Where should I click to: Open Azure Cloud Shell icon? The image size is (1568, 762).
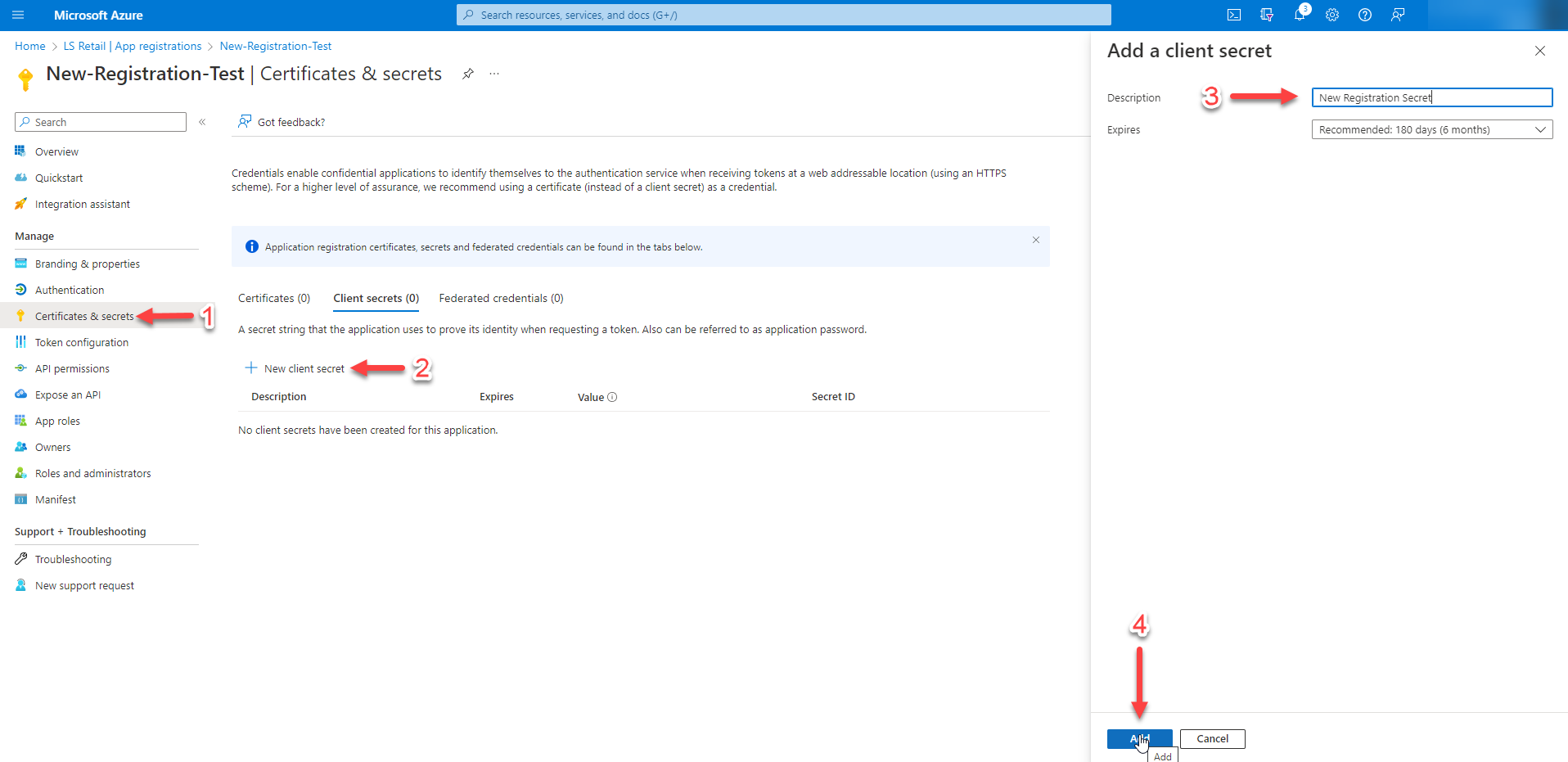tap(1234, 15)
